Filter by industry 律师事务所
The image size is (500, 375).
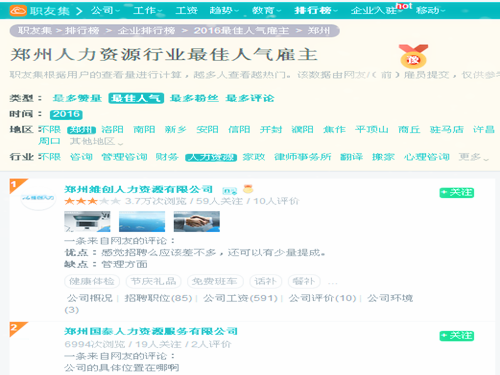(x=302, y=157)
